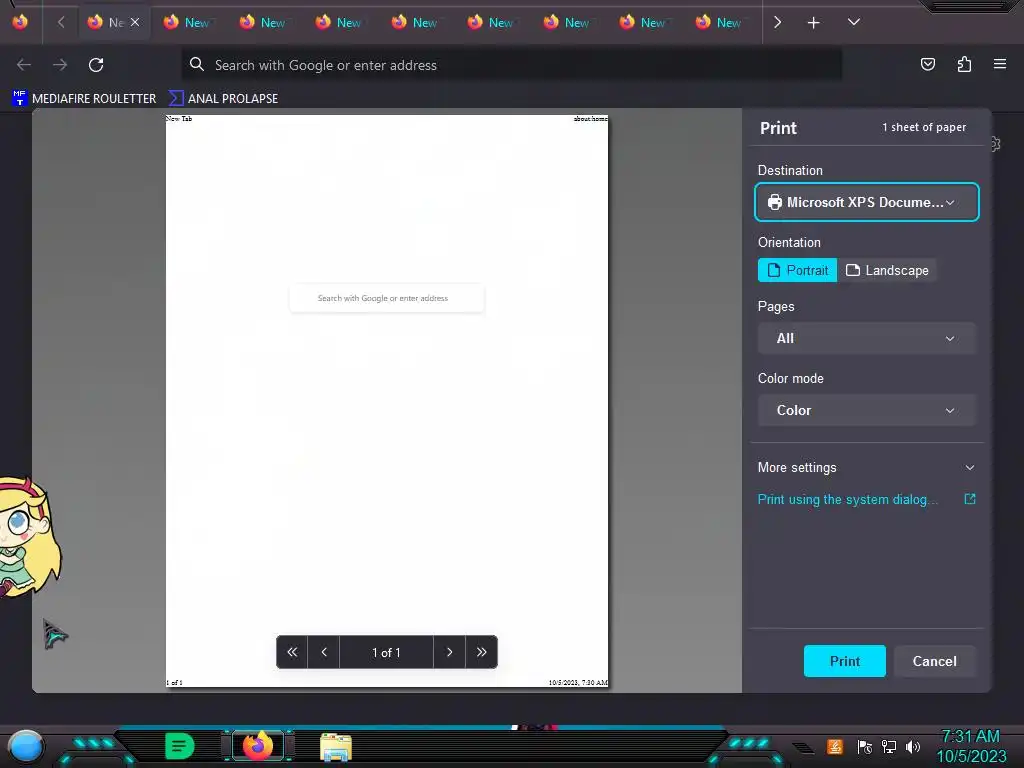Open the list all tabs dropdown
The height and width of the screenshot is (768, 1024).
tap(854, 22)
